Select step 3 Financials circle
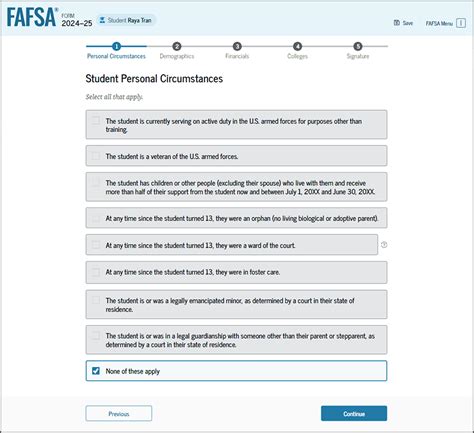 (237, 46)
